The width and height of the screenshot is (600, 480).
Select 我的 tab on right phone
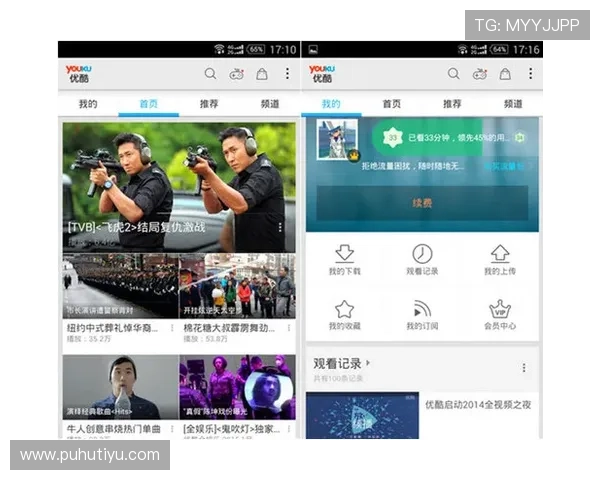click(x=331, y=104)
